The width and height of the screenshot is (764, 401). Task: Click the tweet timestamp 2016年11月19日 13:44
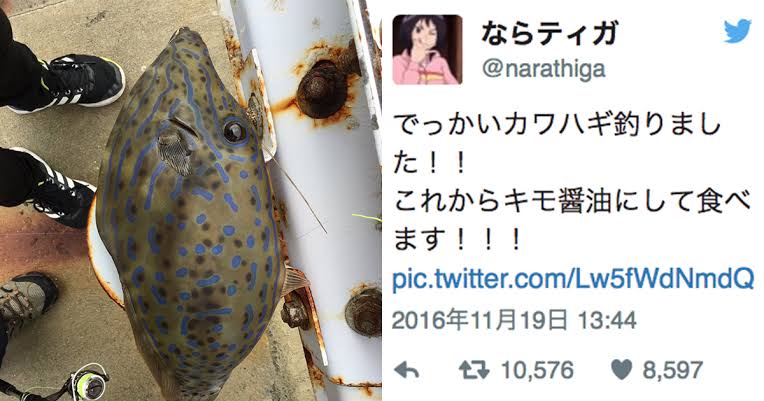pyautogui.click(x=515, y=321)
